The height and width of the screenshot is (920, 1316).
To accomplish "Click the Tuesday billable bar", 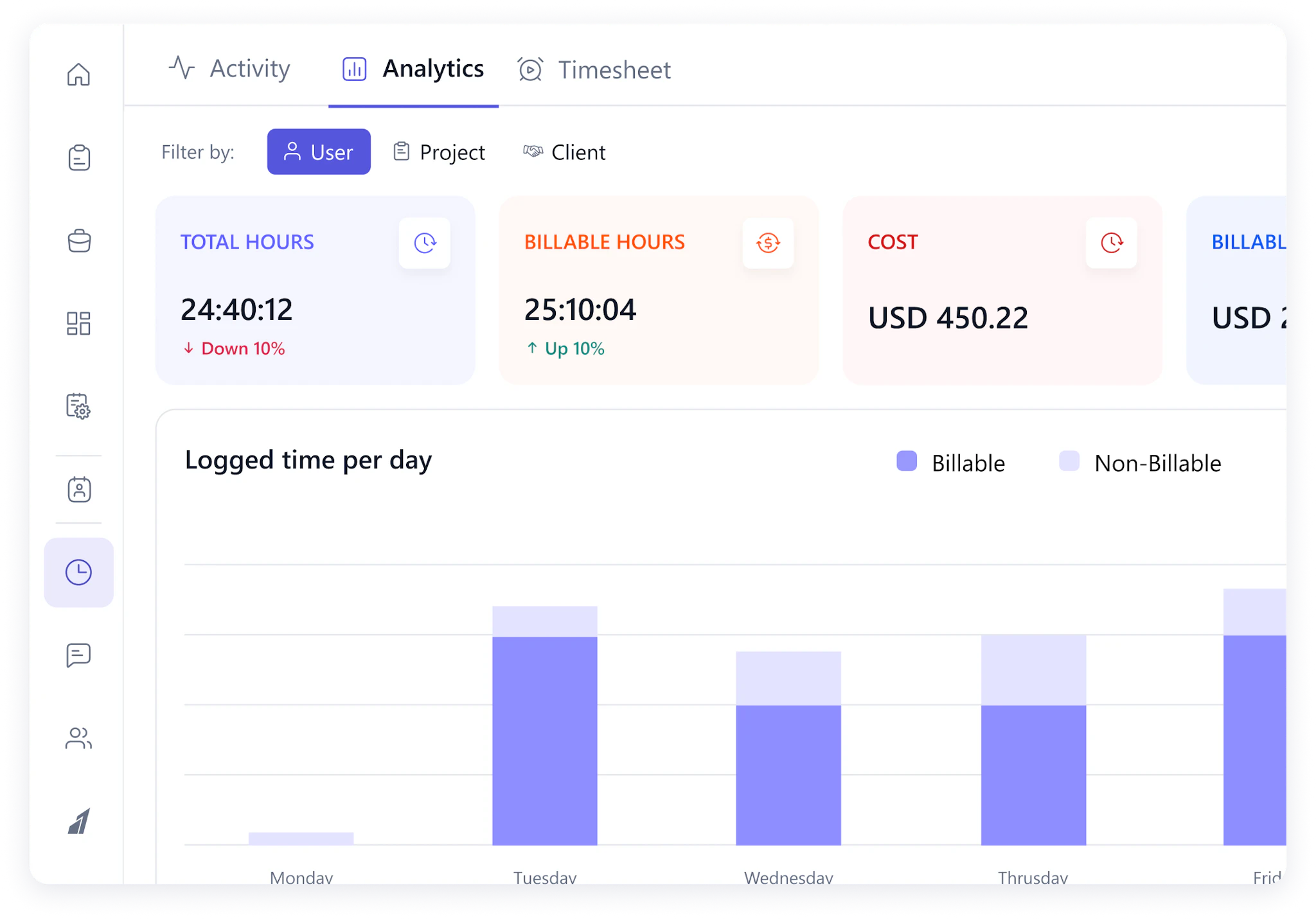I will 545,741.
